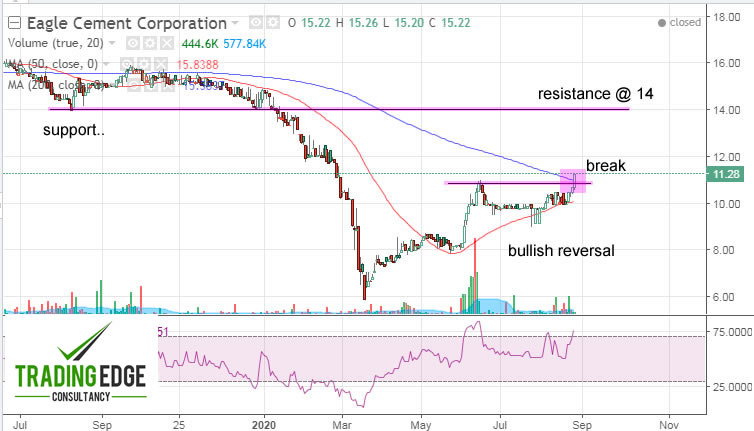This screenshot has width=754, height=431.
Task: Click the Open value 15.22
Action: click(315, 23)
